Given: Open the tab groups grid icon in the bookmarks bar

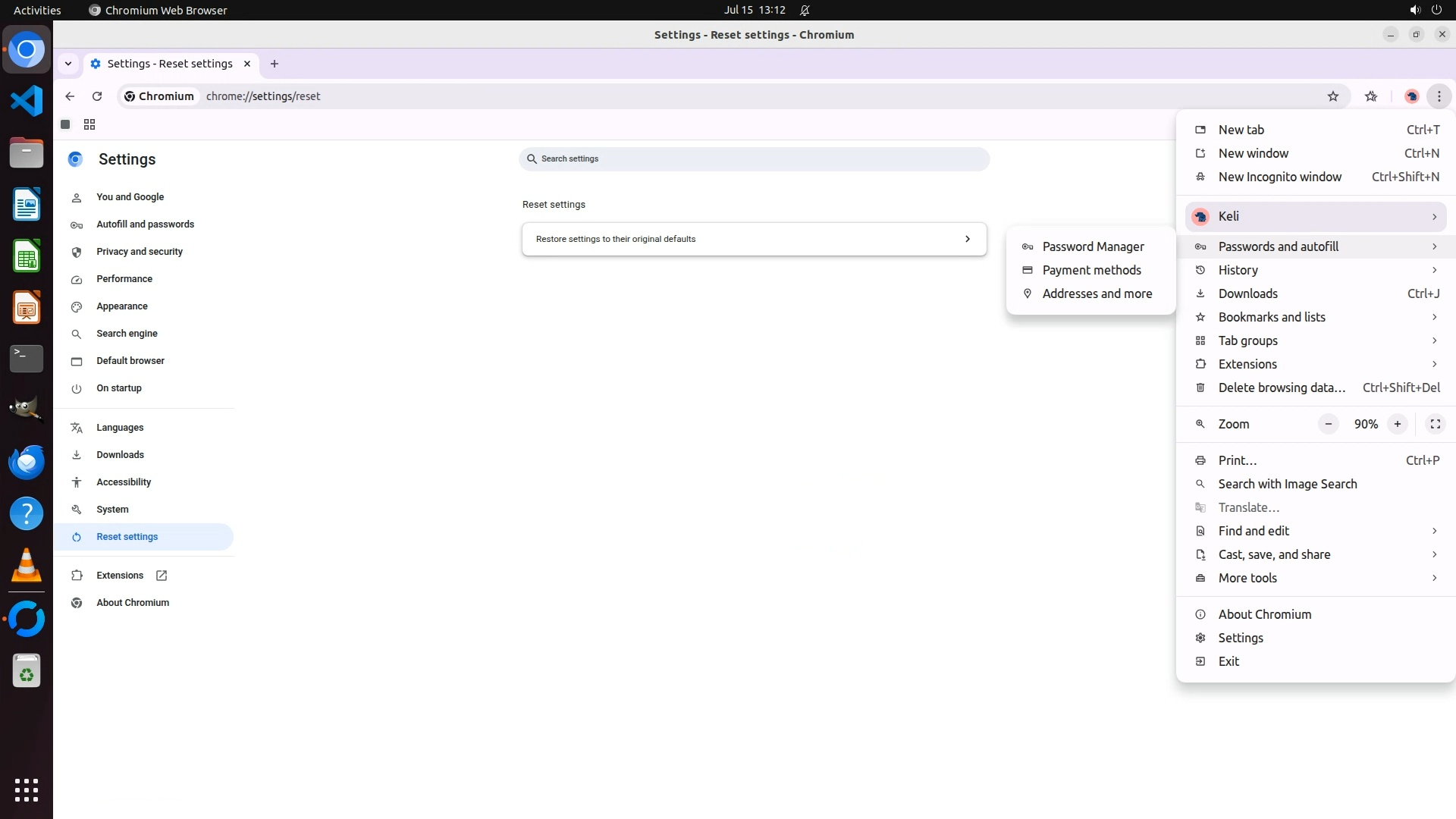Looking at the screenshot, I should tap(89, 124).
